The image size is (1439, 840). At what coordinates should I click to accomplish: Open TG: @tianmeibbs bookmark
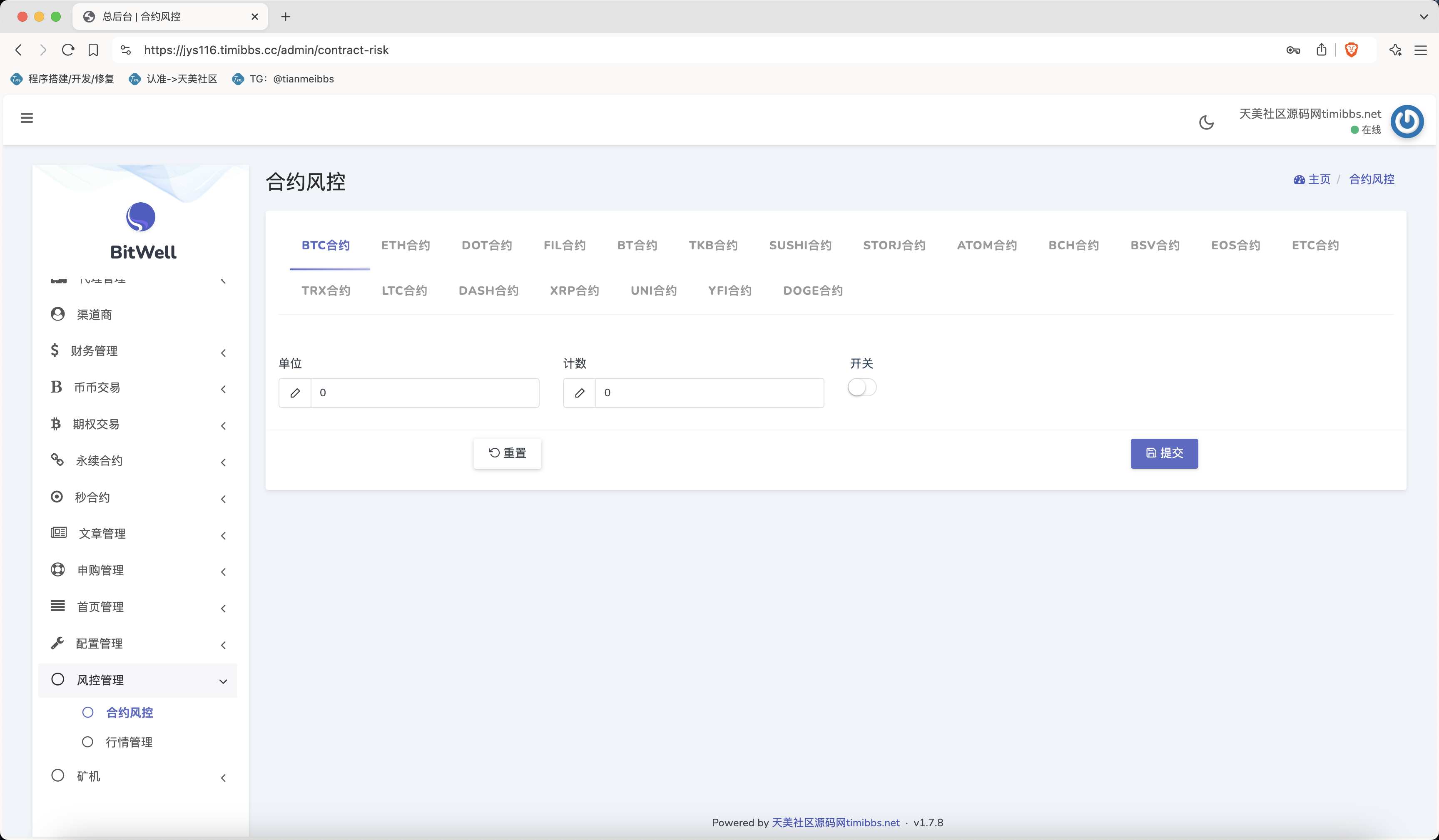[x=283, y=79]
